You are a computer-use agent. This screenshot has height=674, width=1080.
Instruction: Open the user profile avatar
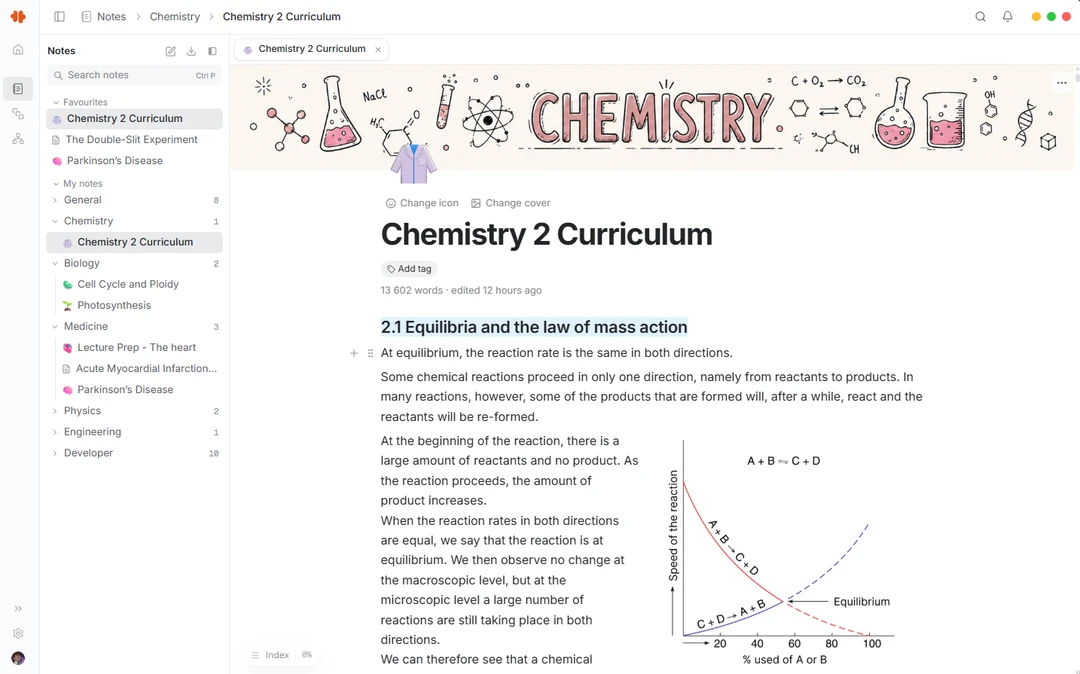click(19, 658)
